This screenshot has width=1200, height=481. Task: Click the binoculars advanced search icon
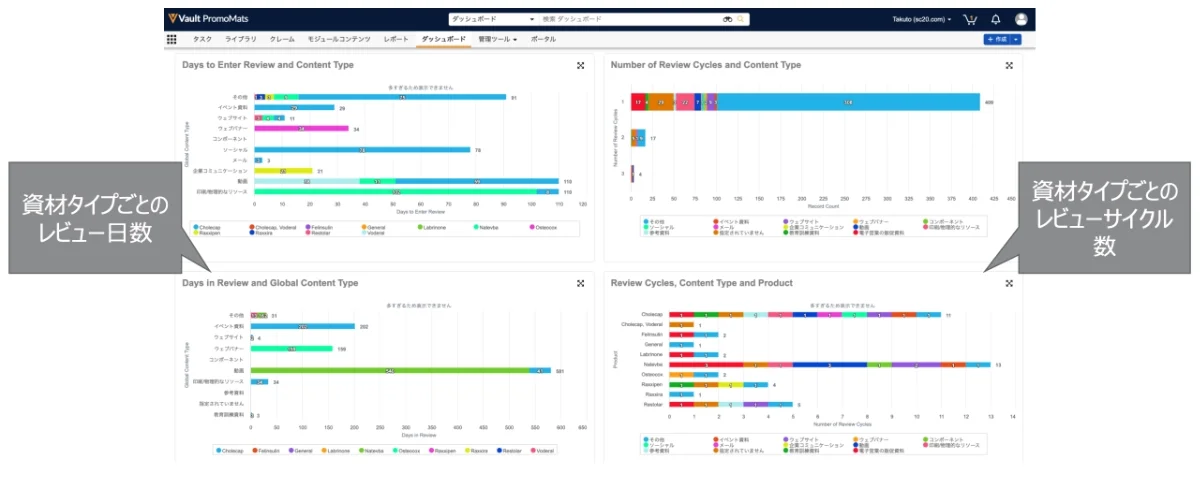pyautogui.click(x=728, y=19)
